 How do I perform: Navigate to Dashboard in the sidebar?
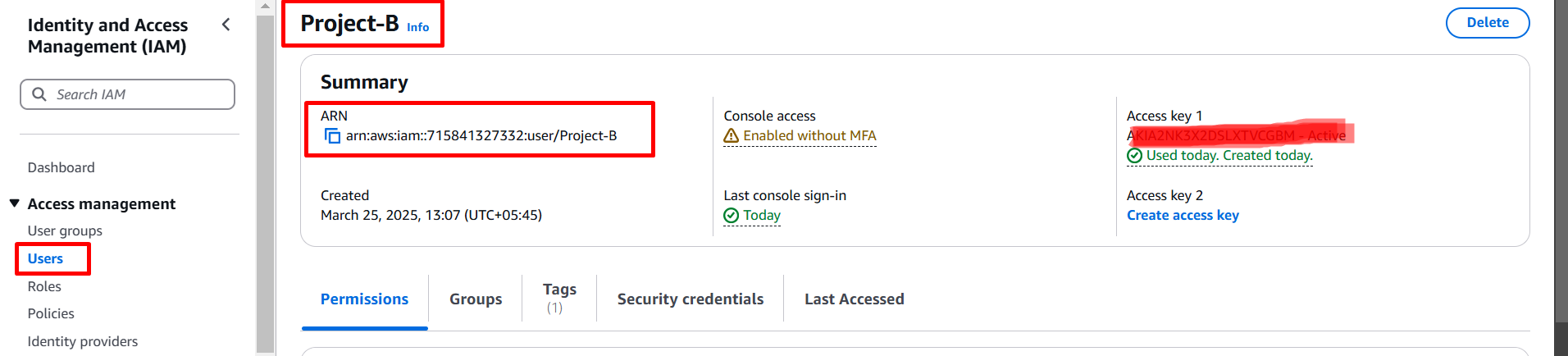tap(62, 167)
